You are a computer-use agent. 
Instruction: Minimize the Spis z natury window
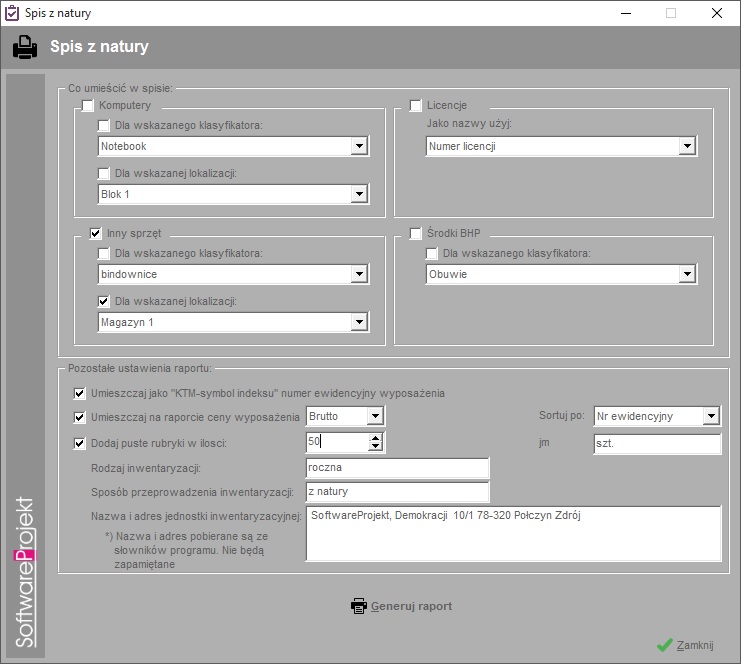(x=626, y=13)
